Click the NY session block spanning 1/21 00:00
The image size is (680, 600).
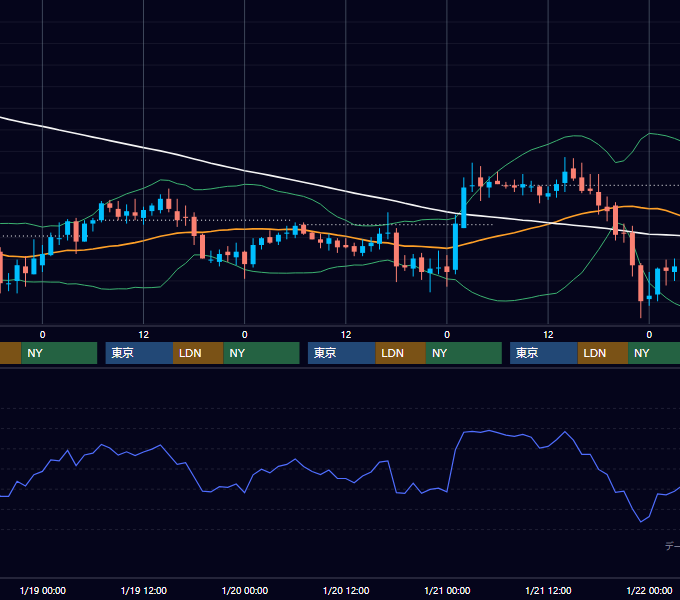tap(464, 353)
